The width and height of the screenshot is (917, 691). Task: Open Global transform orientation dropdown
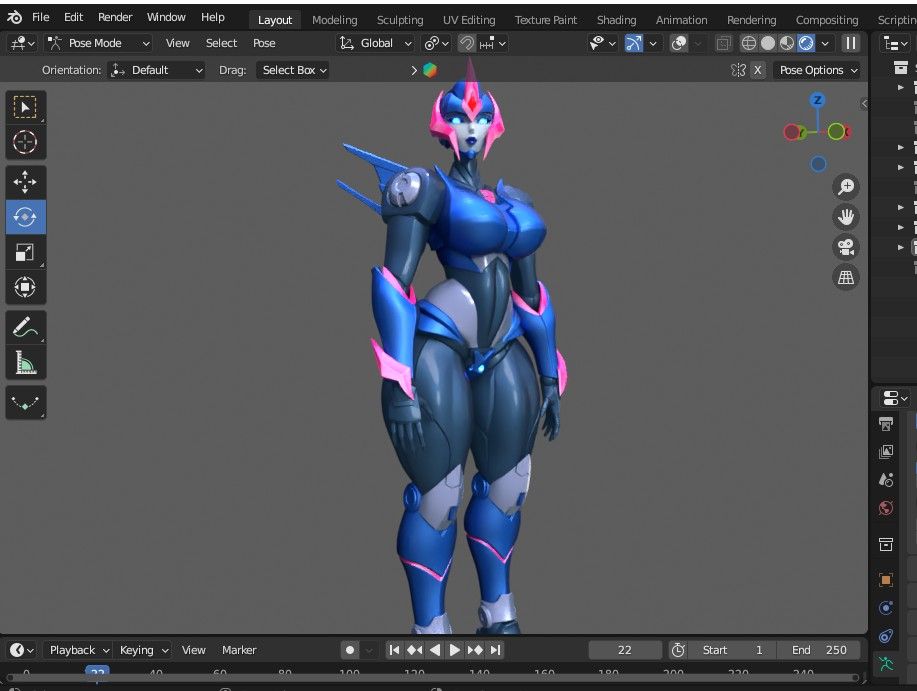click(x=375, y=43)
